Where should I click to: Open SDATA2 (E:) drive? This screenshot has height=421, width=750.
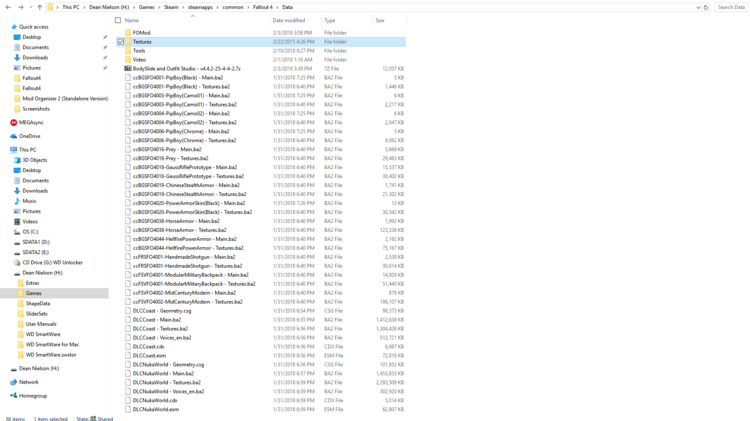pyautogui.click(x=35, y=252)
